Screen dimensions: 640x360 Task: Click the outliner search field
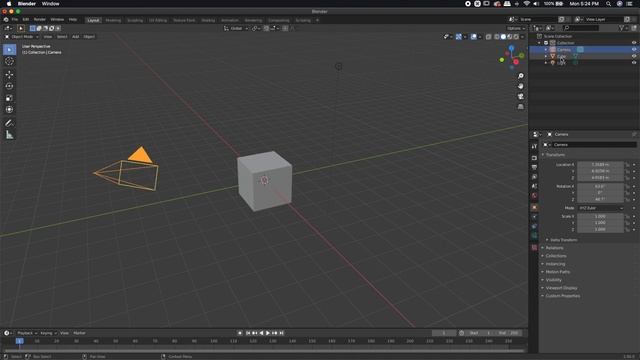tap(581, 28)
